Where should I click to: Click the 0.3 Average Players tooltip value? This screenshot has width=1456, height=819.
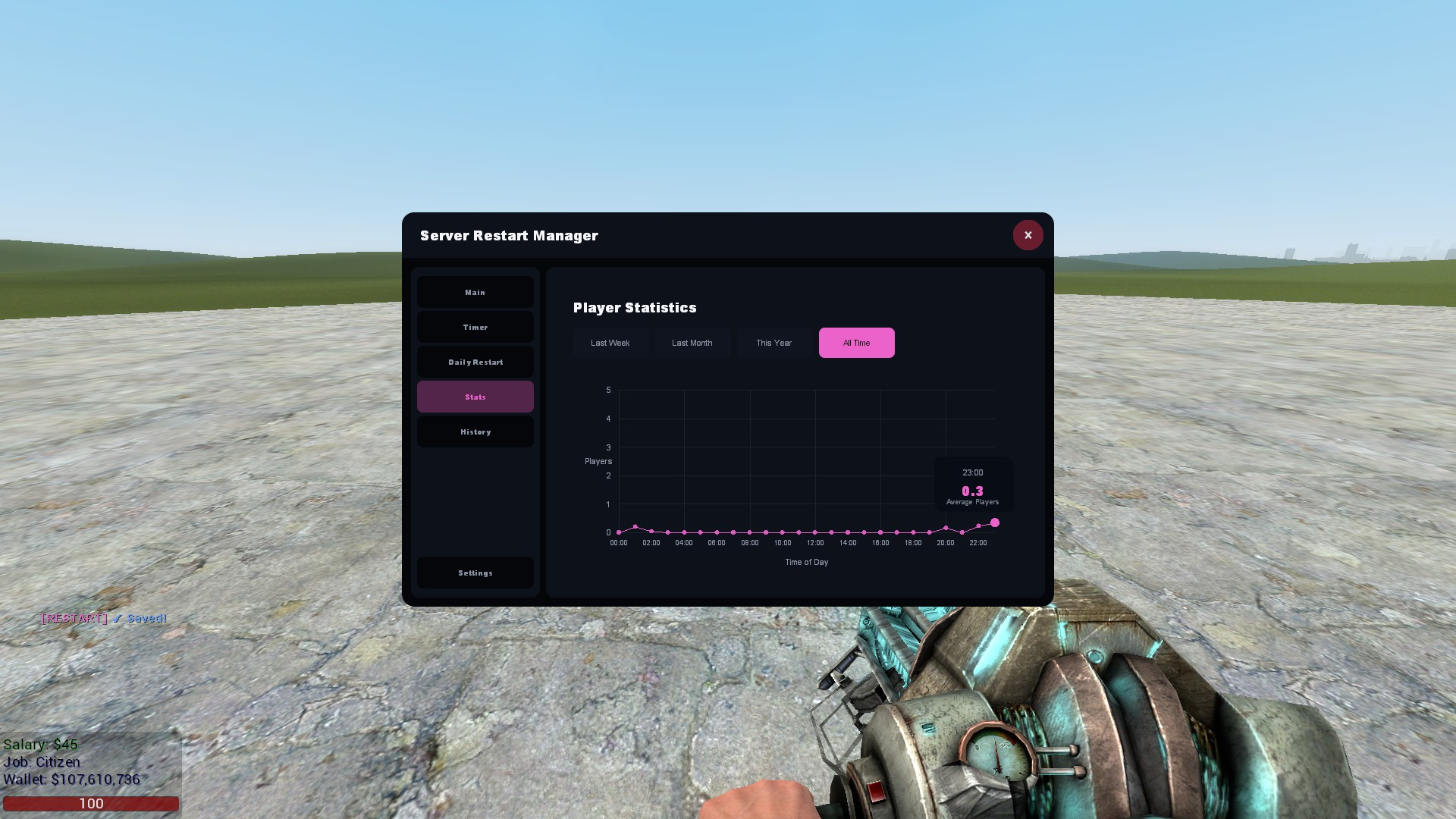(x=972, y=491)
